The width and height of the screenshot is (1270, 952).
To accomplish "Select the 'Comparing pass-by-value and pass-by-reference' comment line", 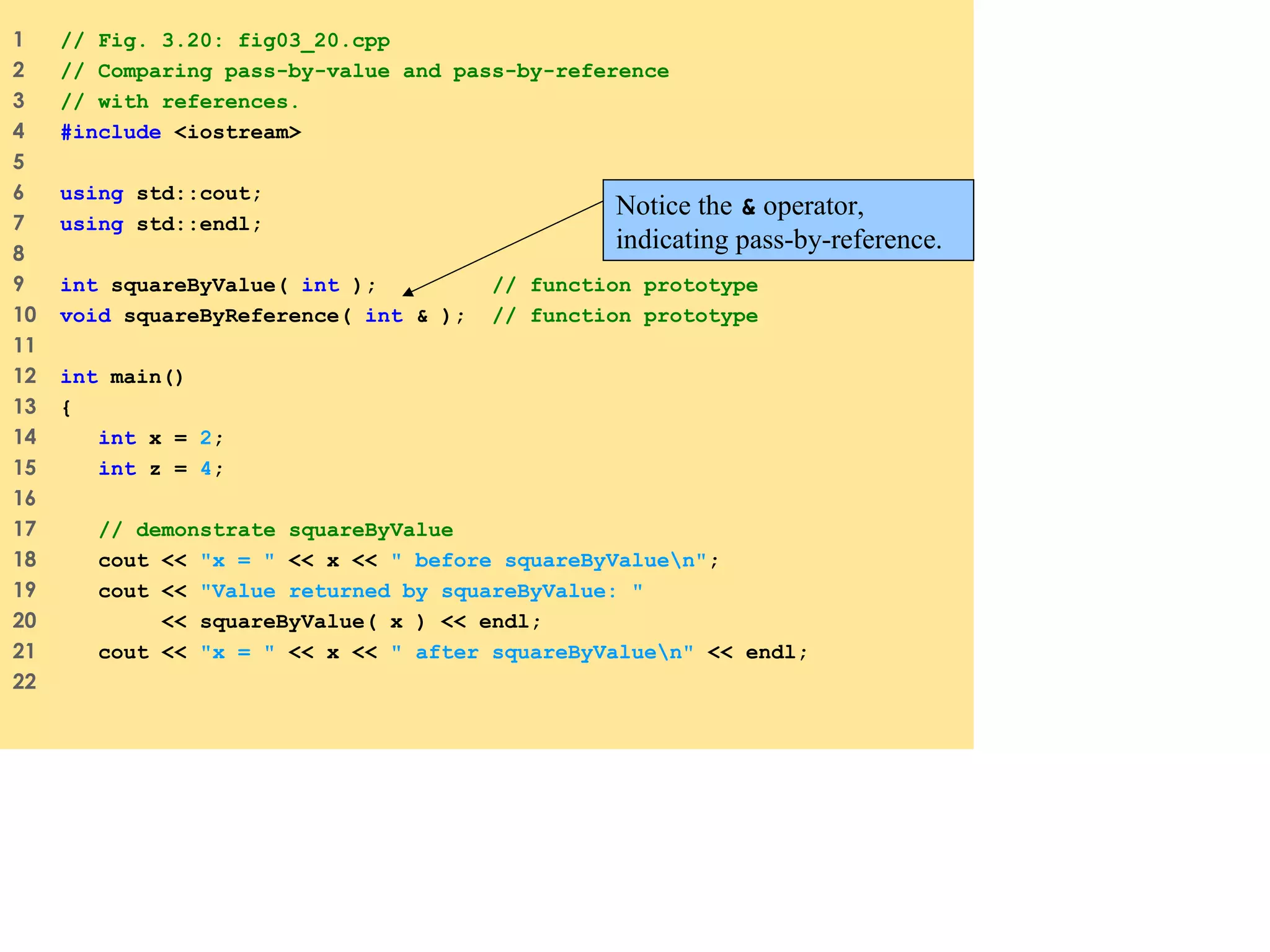I will [365, 71].
